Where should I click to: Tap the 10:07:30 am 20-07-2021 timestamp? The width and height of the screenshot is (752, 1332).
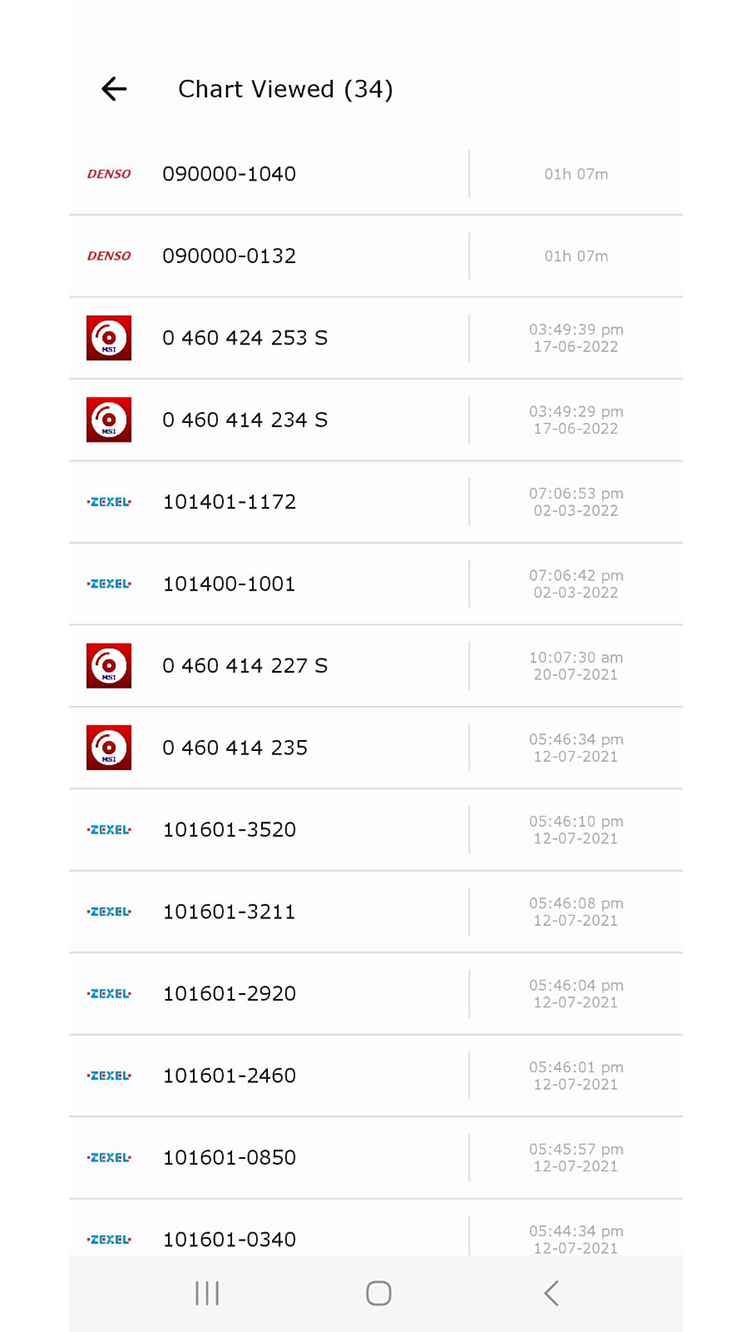pyautogui.click(x=576, y=666)
